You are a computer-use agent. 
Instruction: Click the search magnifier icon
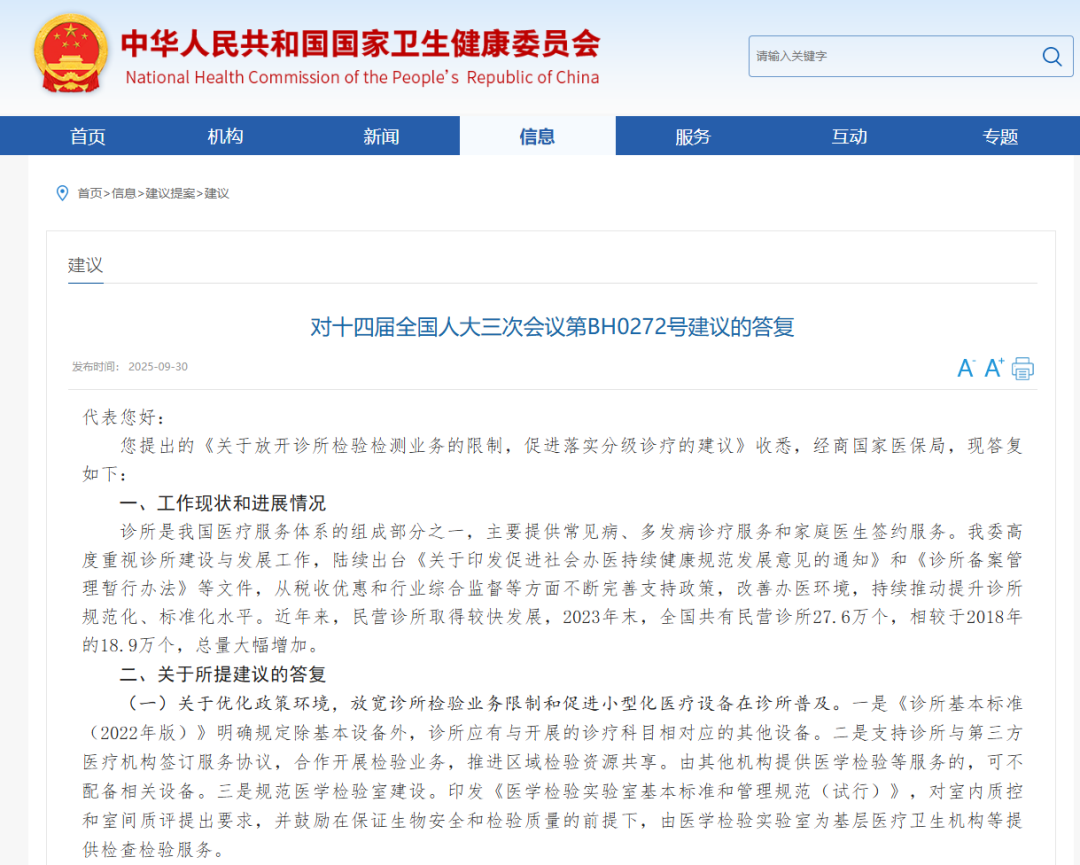tap(1050, 56)
